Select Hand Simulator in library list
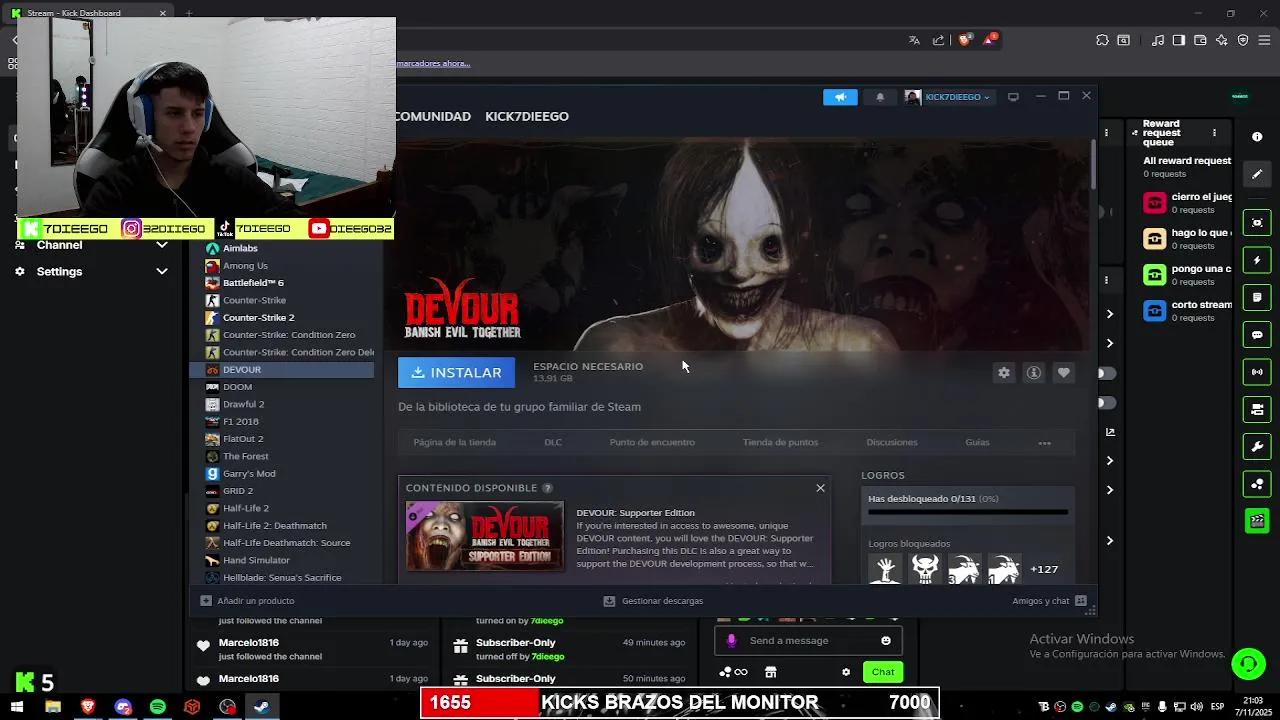The height and width of the screenshot is (720, 1280). coord(256,560)
